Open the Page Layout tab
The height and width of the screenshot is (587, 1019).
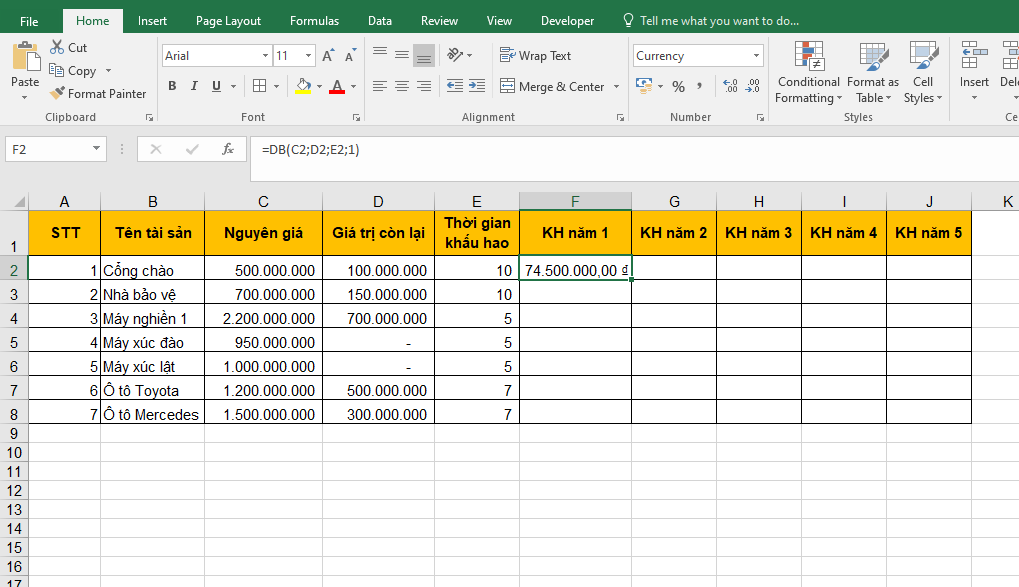click(x=228, y=21)
